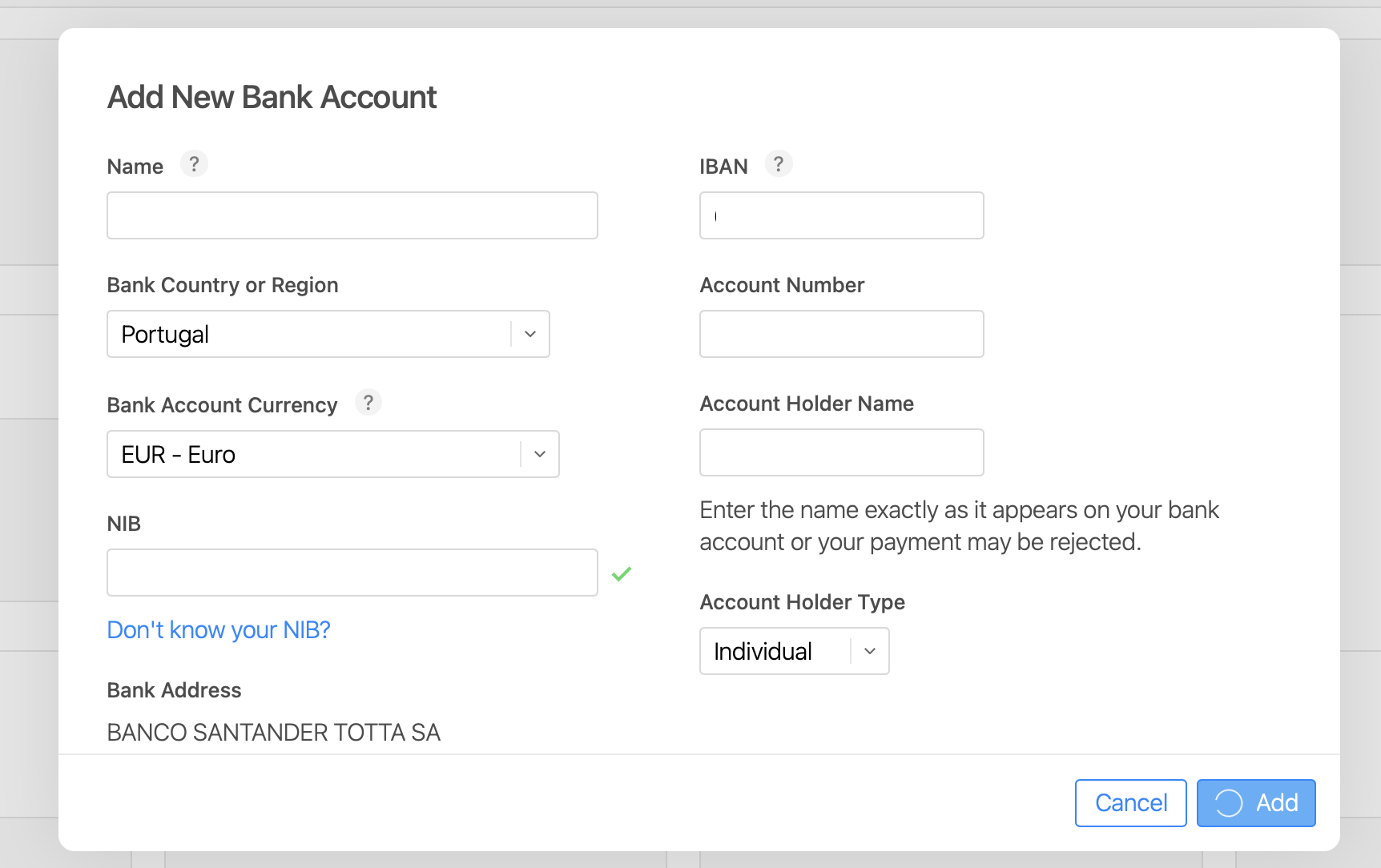Image resolution: width=1381 pixels, height=868 pixels.
Task: Click the chevron in Account Holder Type
Action: (870, 651)
